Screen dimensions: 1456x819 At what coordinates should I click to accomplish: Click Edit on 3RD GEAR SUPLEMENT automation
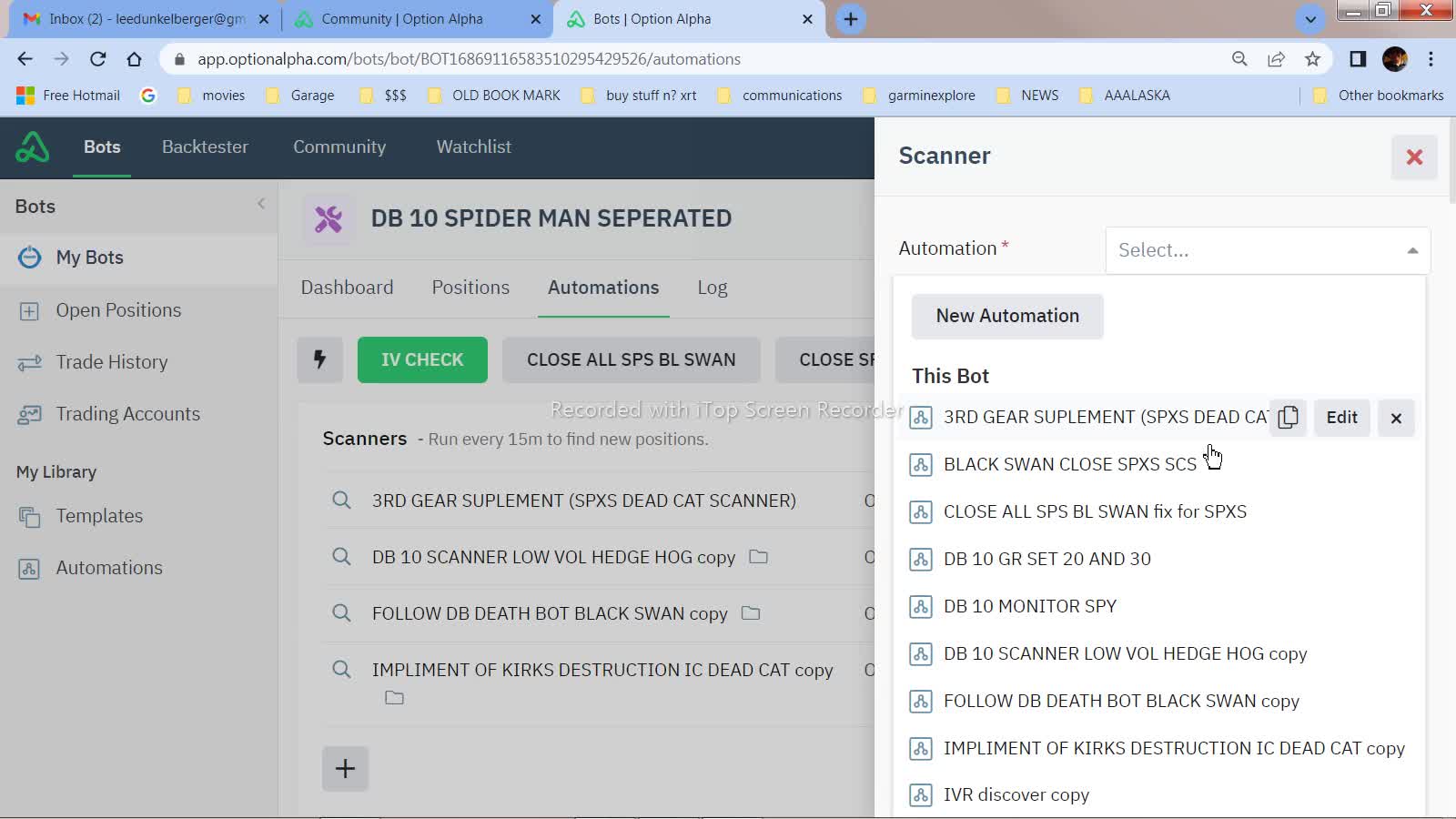1341,418
